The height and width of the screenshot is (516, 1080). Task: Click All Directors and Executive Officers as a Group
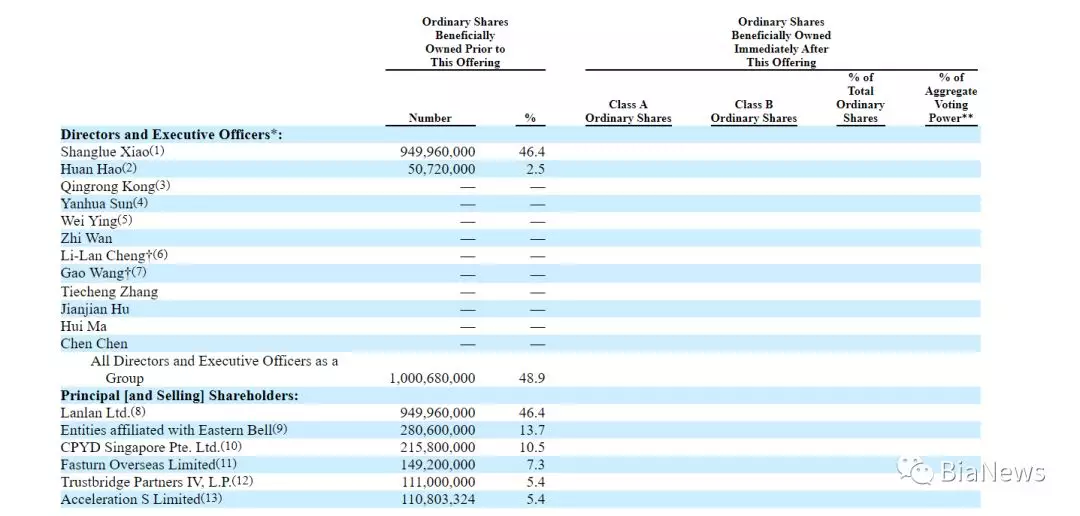click(214, 369)
